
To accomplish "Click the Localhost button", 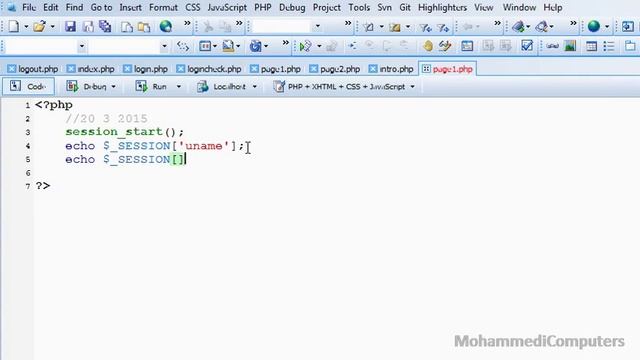I will pyautogui.click(x=222, y=87).
